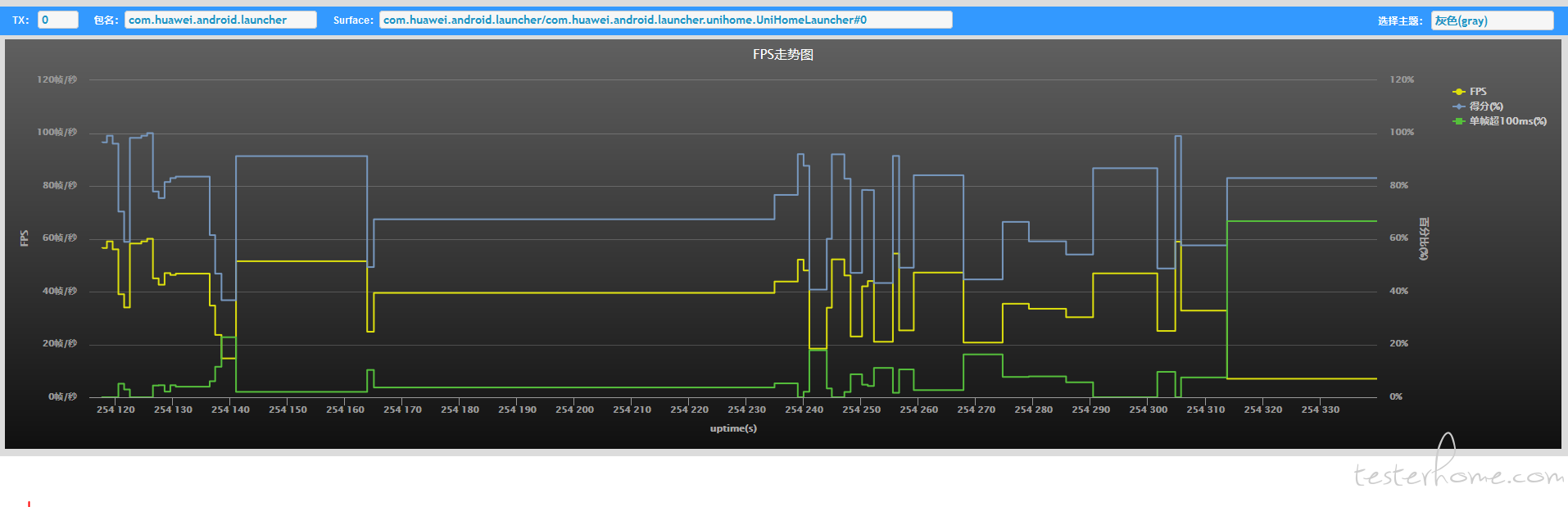Click the 254 250 x-axis label
Viewport: 1568px width, 507px height.
click(x=861, y=410)
